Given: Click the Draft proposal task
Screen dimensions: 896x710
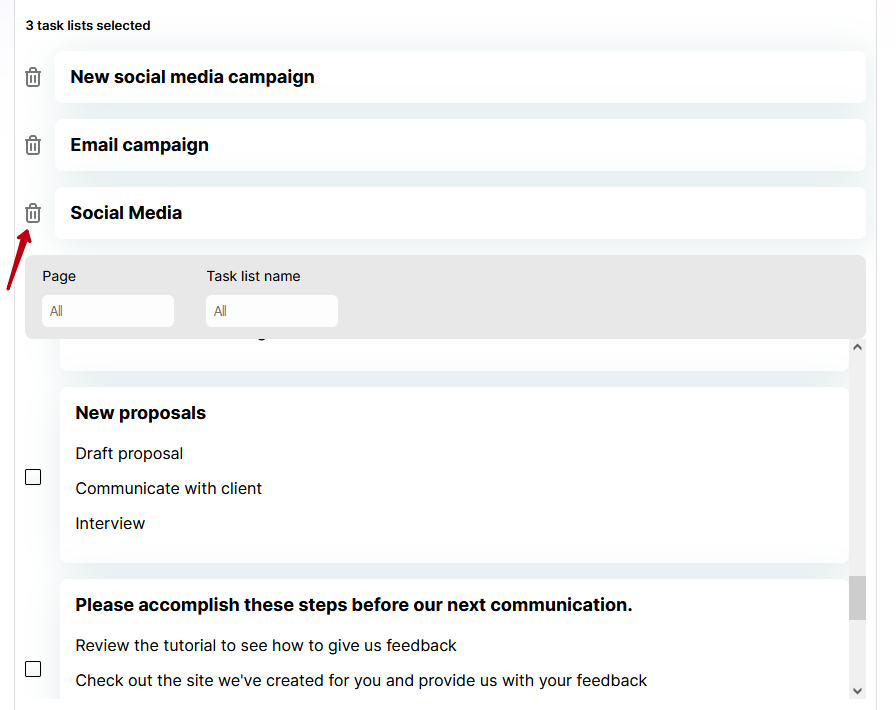Looking at the screenshot, I should coord(129,453).
